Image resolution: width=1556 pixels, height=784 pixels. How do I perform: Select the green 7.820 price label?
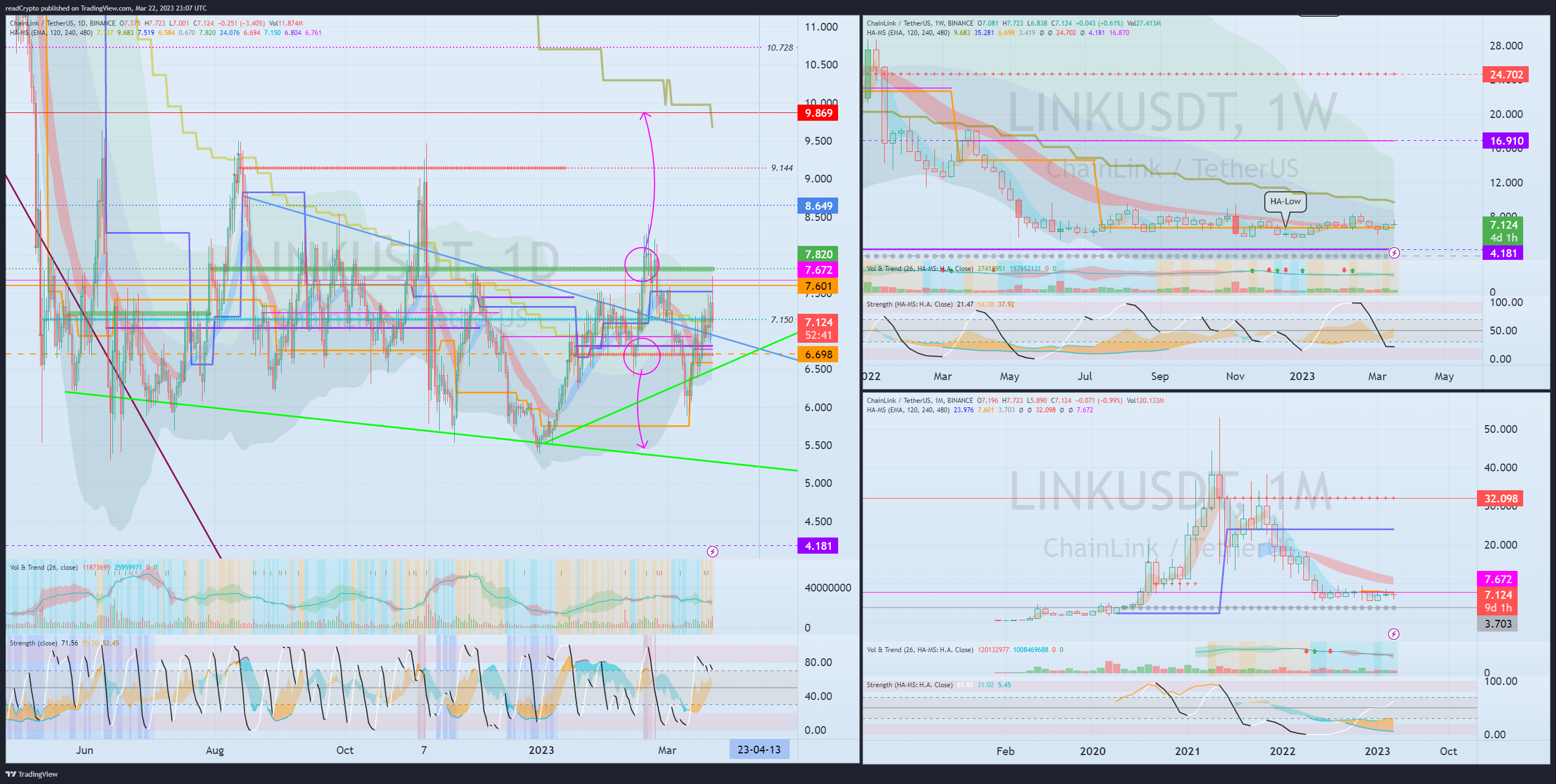[818, 254]
